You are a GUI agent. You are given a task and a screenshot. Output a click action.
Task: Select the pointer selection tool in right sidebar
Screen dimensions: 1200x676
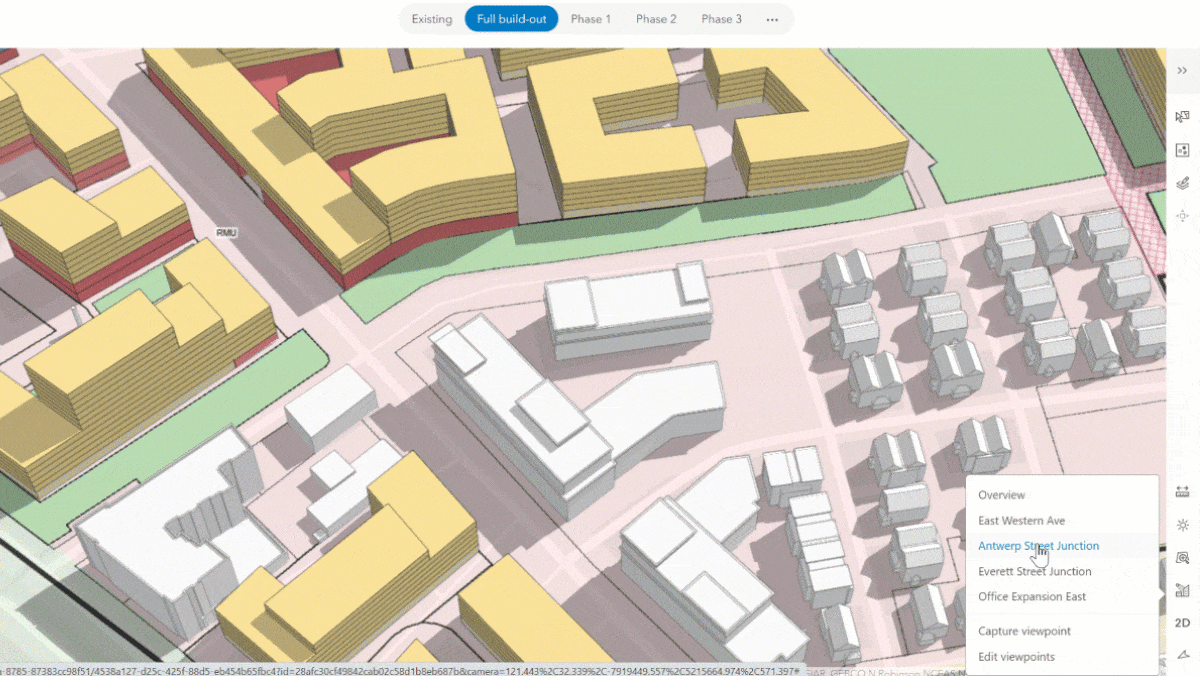click(x=1183, y=115)
